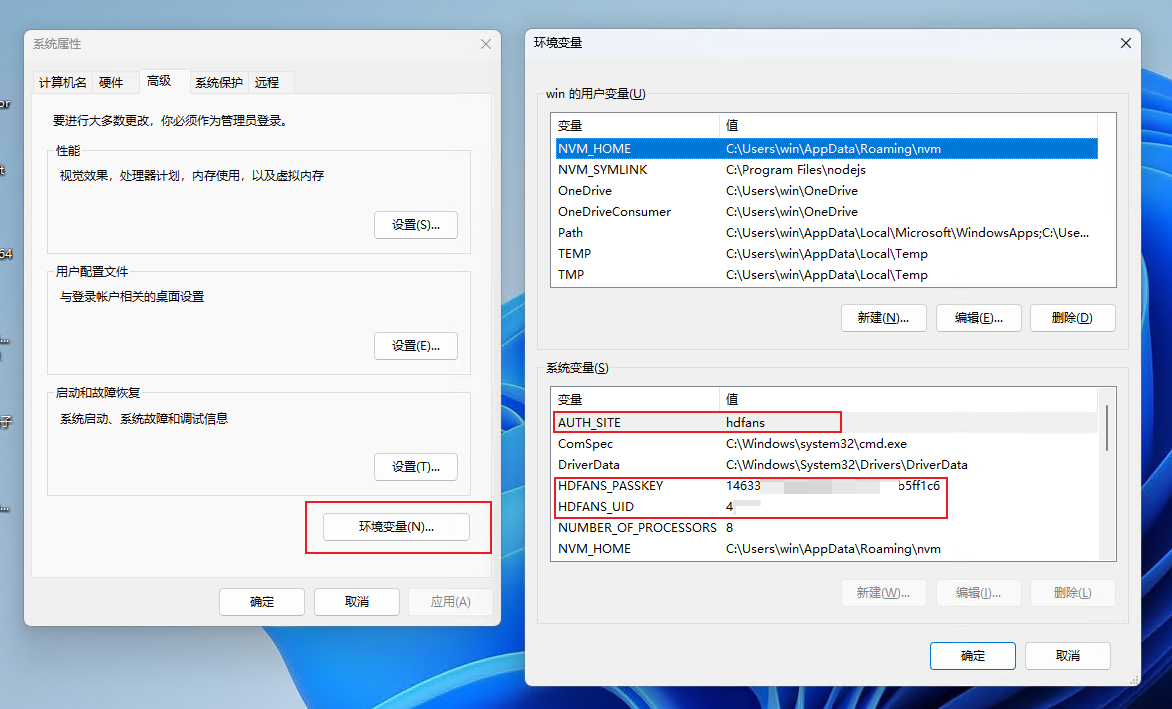Open the 硬件 tab
1172x709 pixels.
111,83
